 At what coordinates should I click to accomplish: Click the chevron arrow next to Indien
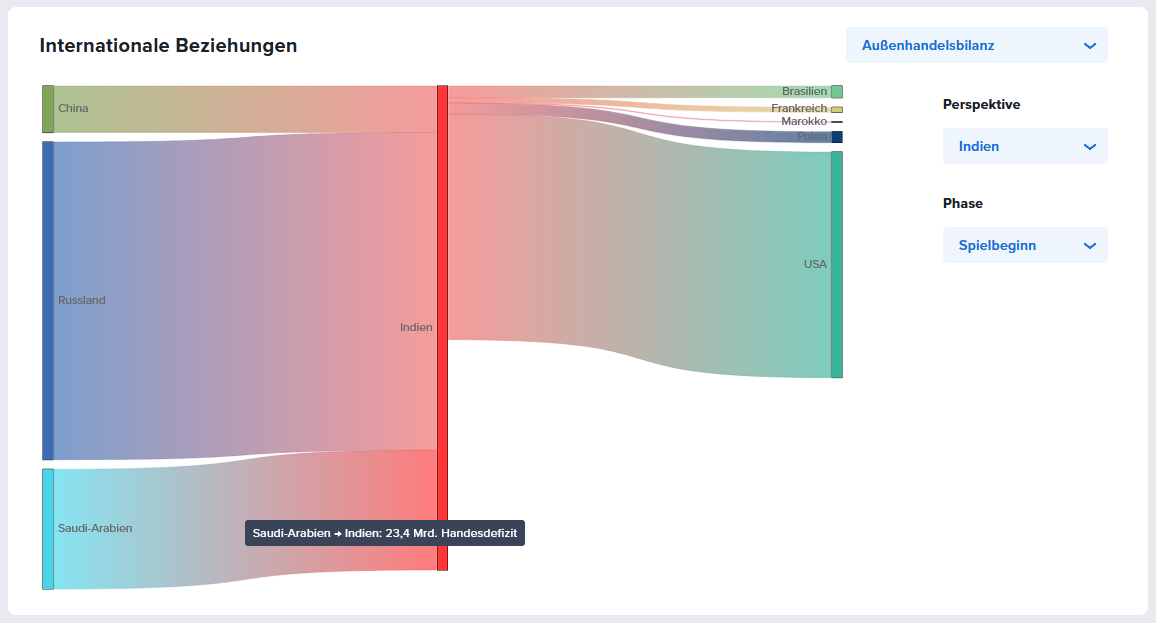coord(1090,147)
